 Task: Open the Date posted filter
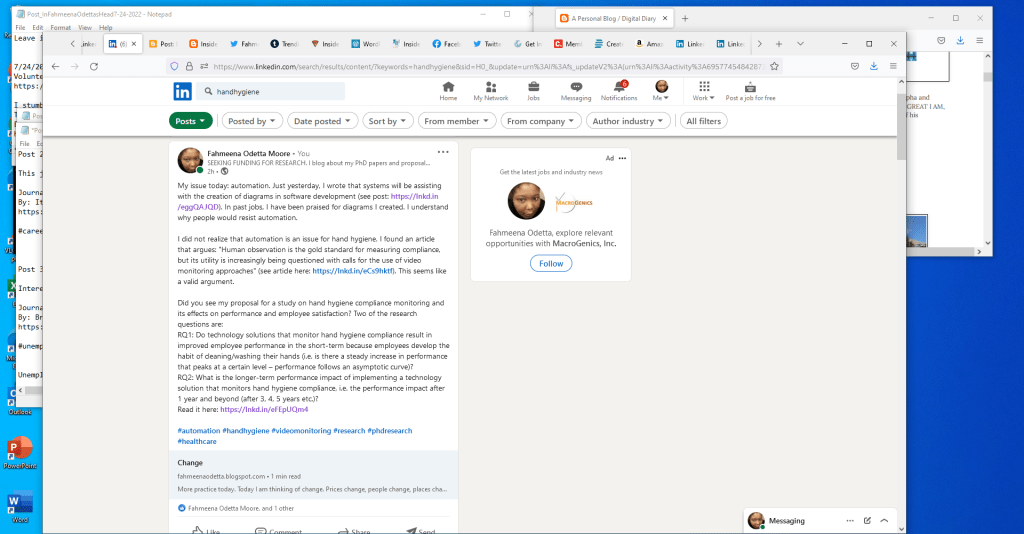pyautogui.click(x=322, y=121)
